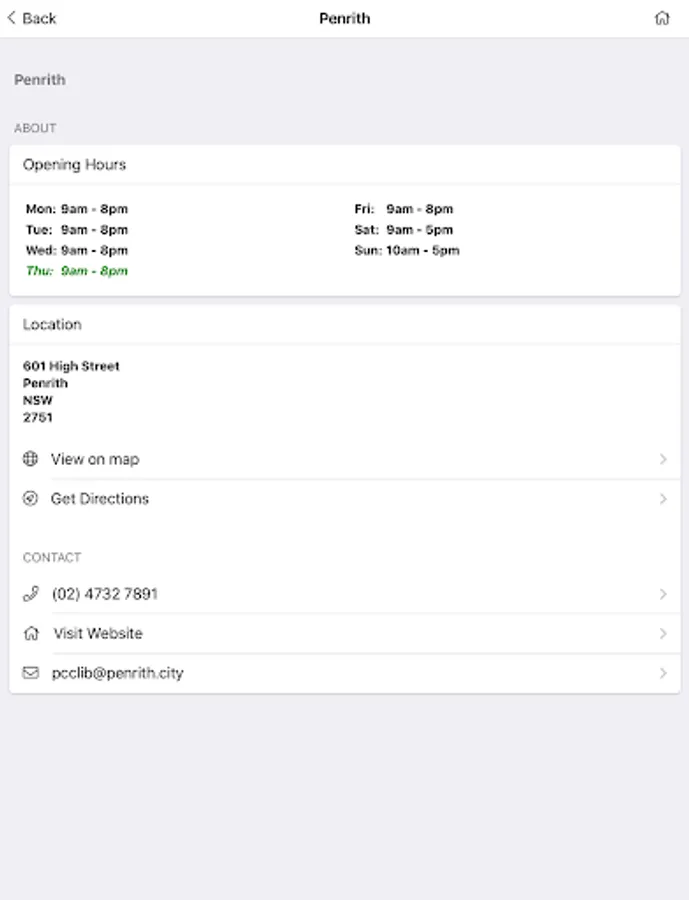Email pcclib@penrith.city

(x=118, y=673)
